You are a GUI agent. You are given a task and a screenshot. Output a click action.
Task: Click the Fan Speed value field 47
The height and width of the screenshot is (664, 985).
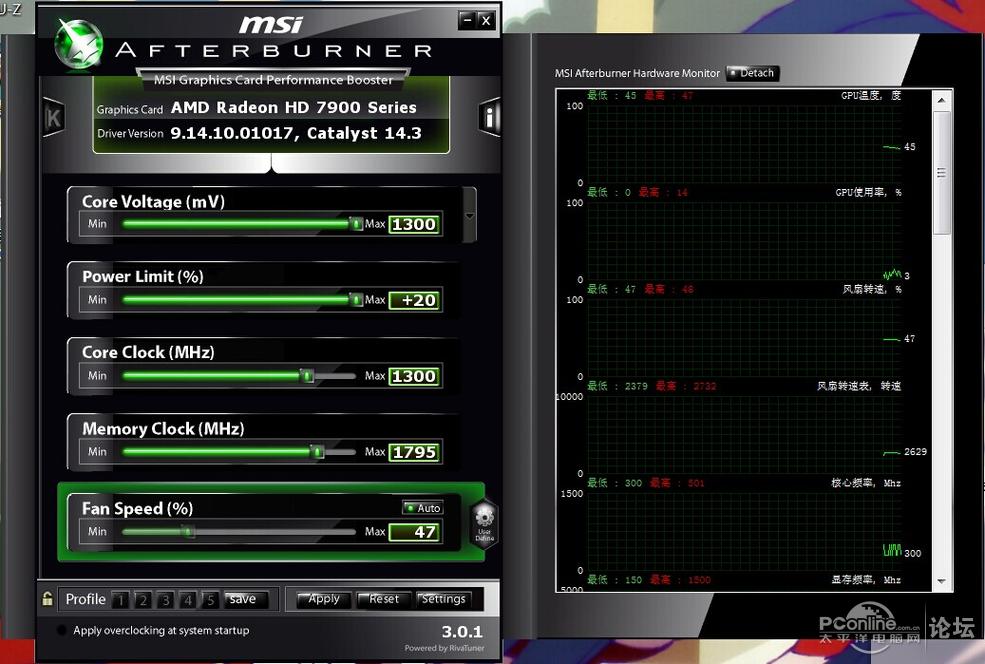tap(414, 532)
